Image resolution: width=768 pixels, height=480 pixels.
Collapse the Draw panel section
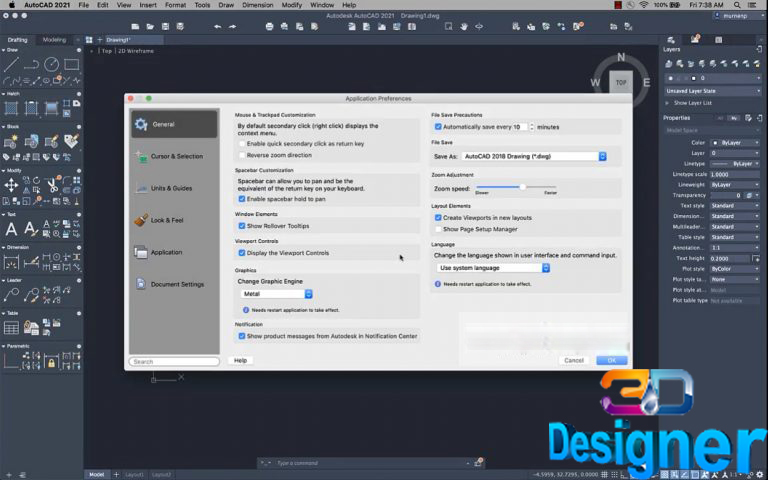click(x=4, y=50)
